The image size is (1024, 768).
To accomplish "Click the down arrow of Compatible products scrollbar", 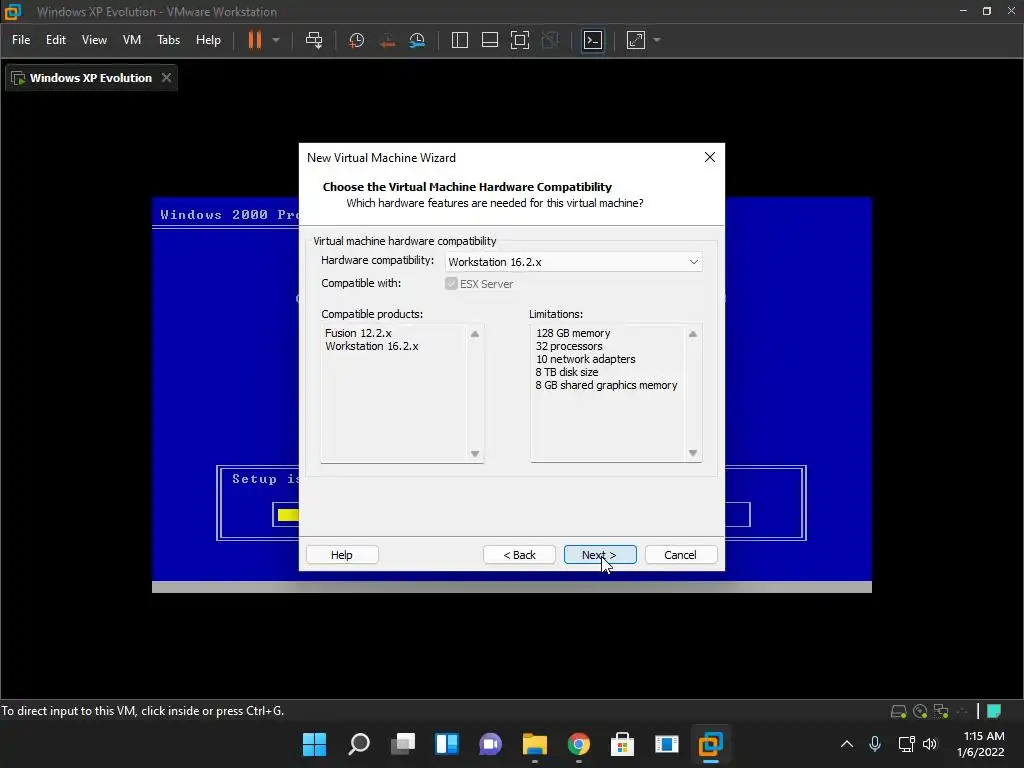I will [x=475, y=454].
